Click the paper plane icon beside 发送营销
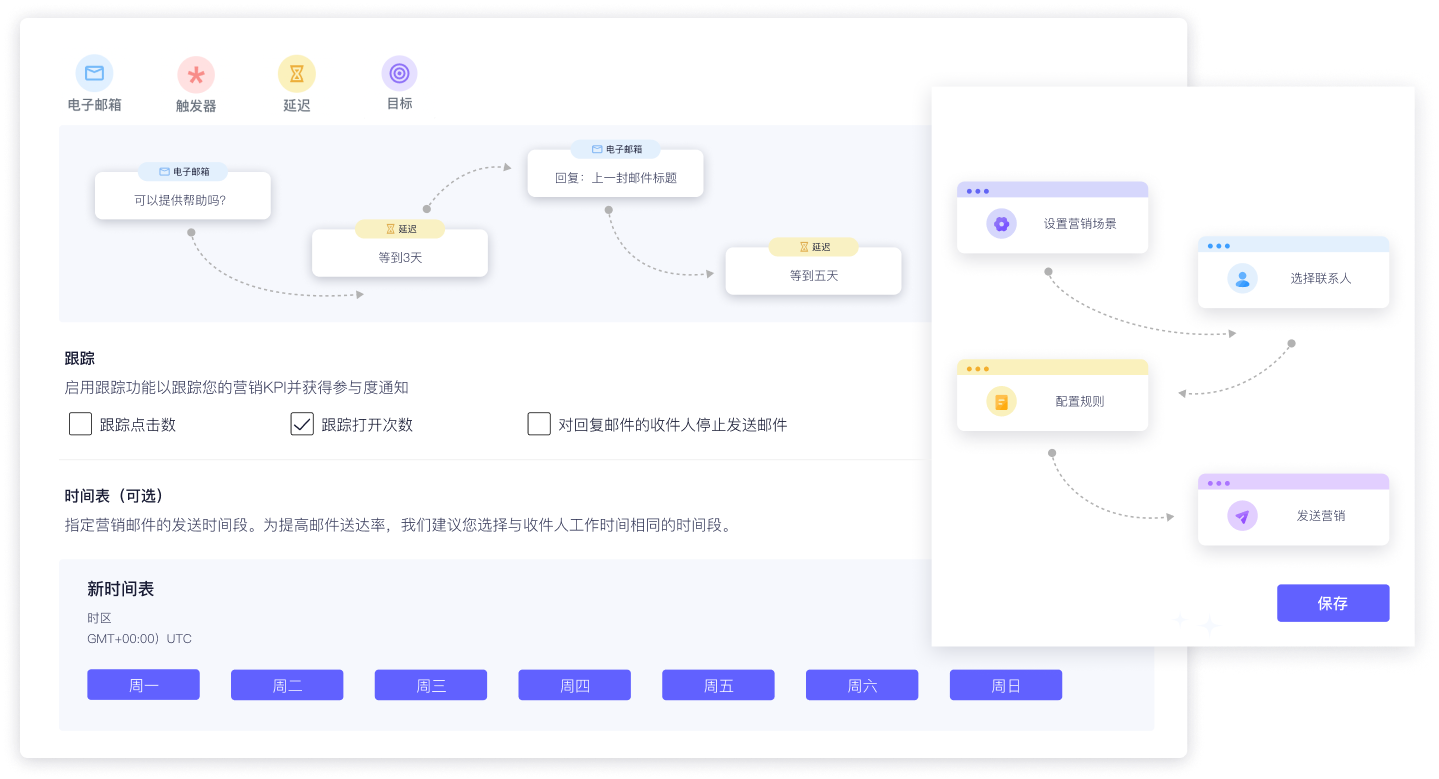 [1242, 516]
